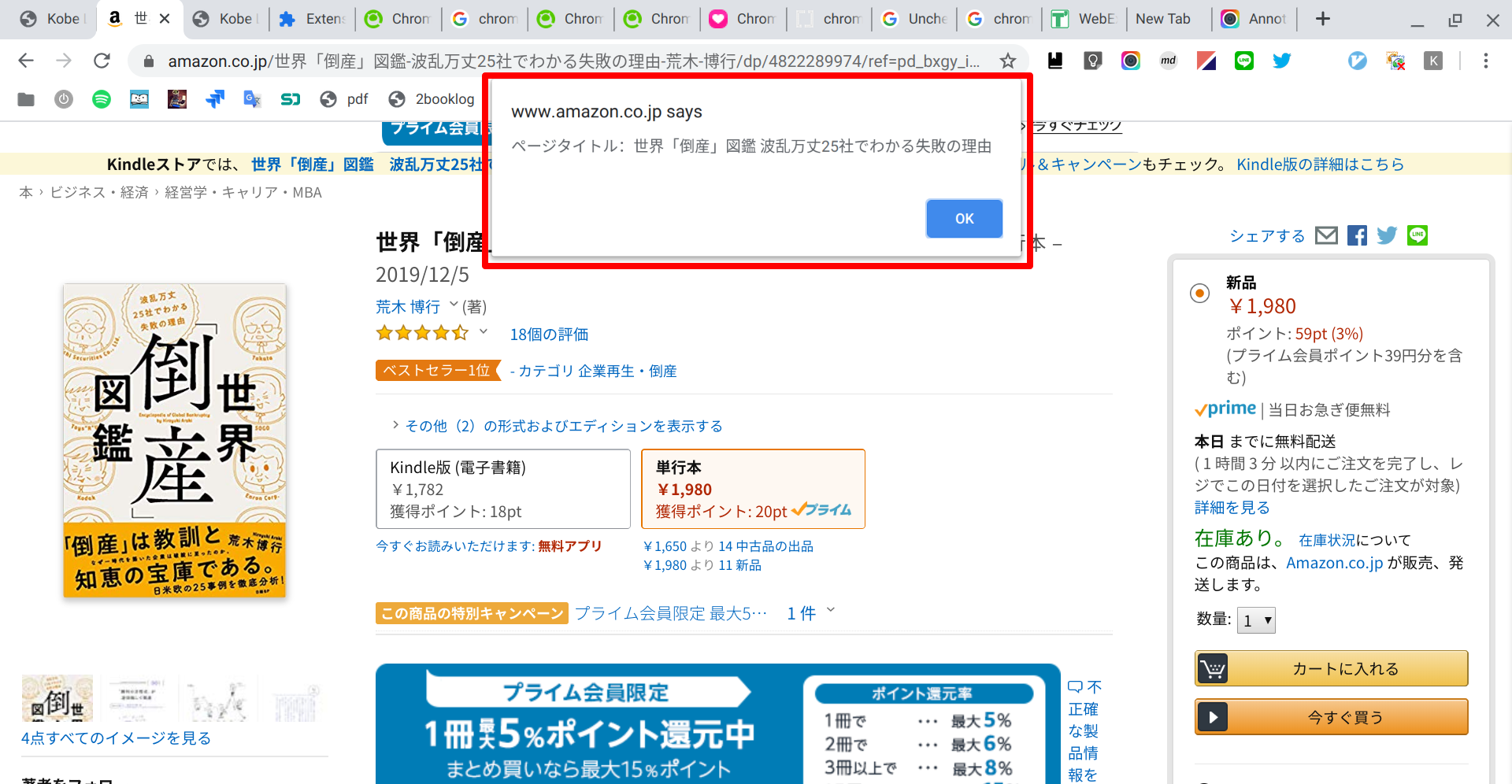Open 14 中古品の出品 offers link

tap(765, 546)
